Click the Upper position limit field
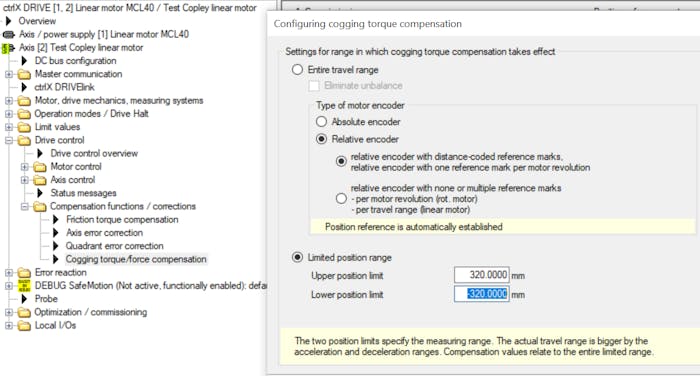The image size is (700, 376). click(482, 275)
